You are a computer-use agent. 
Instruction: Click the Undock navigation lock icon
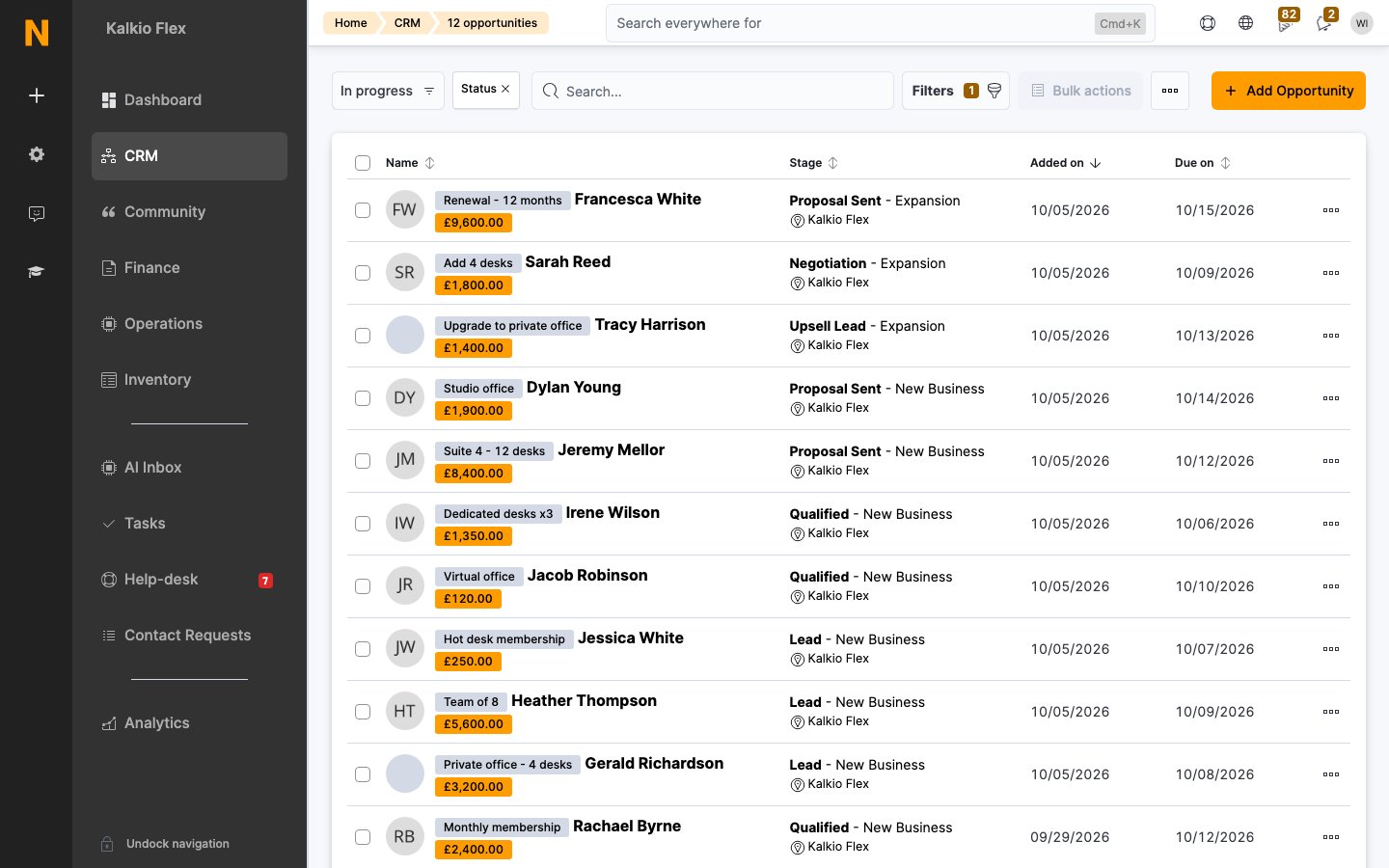pyautogui.click(x=108, y=844)
